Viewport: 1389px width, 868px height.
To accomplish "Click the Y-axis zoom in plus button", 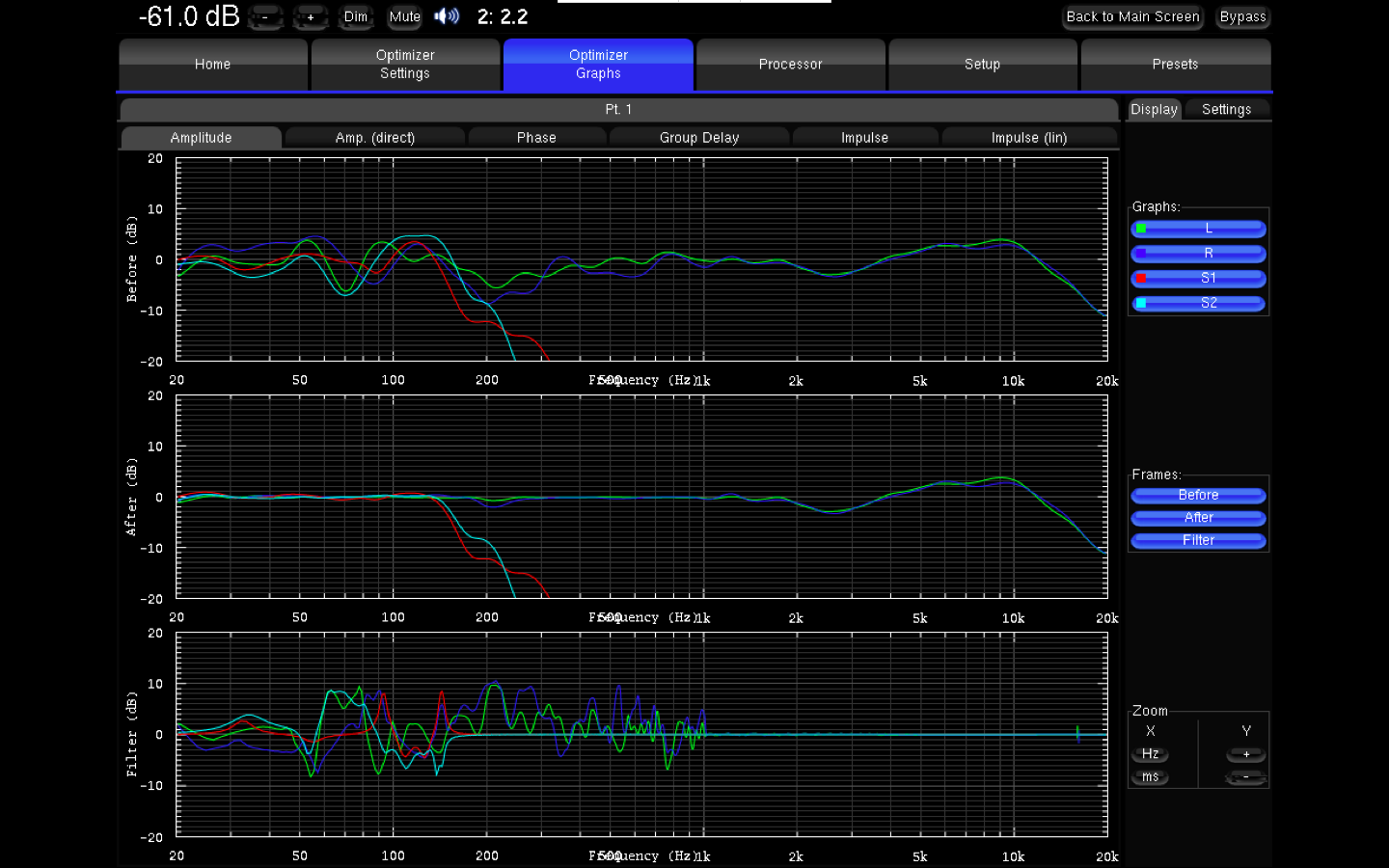I will click(x=1245, y=754).
